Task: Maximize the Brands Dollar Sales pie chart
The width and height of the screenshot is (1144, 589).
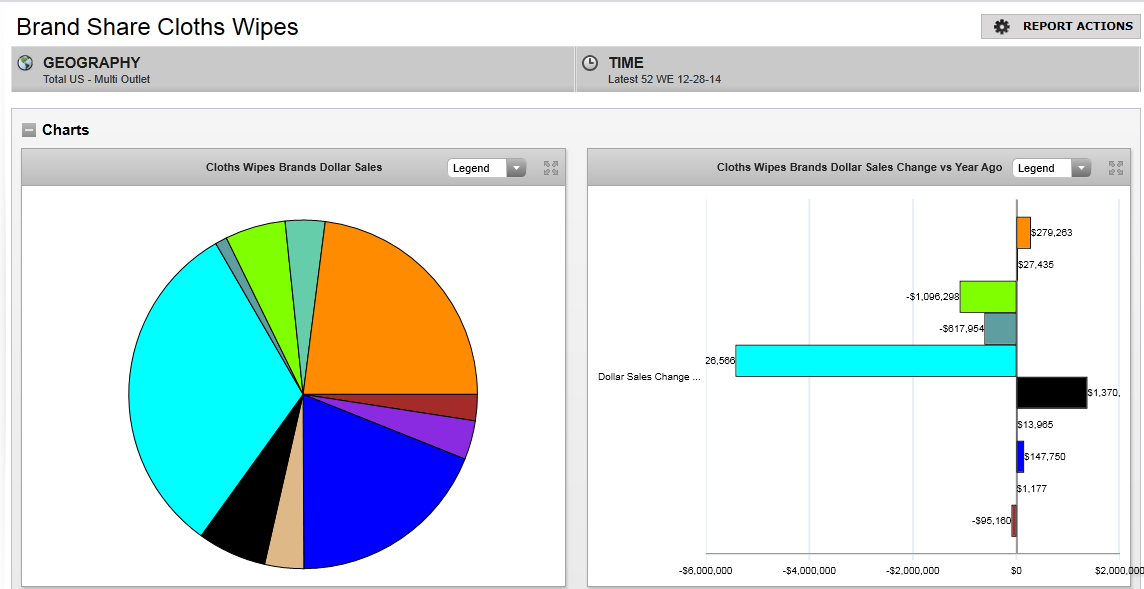Action: pos(551,168)
